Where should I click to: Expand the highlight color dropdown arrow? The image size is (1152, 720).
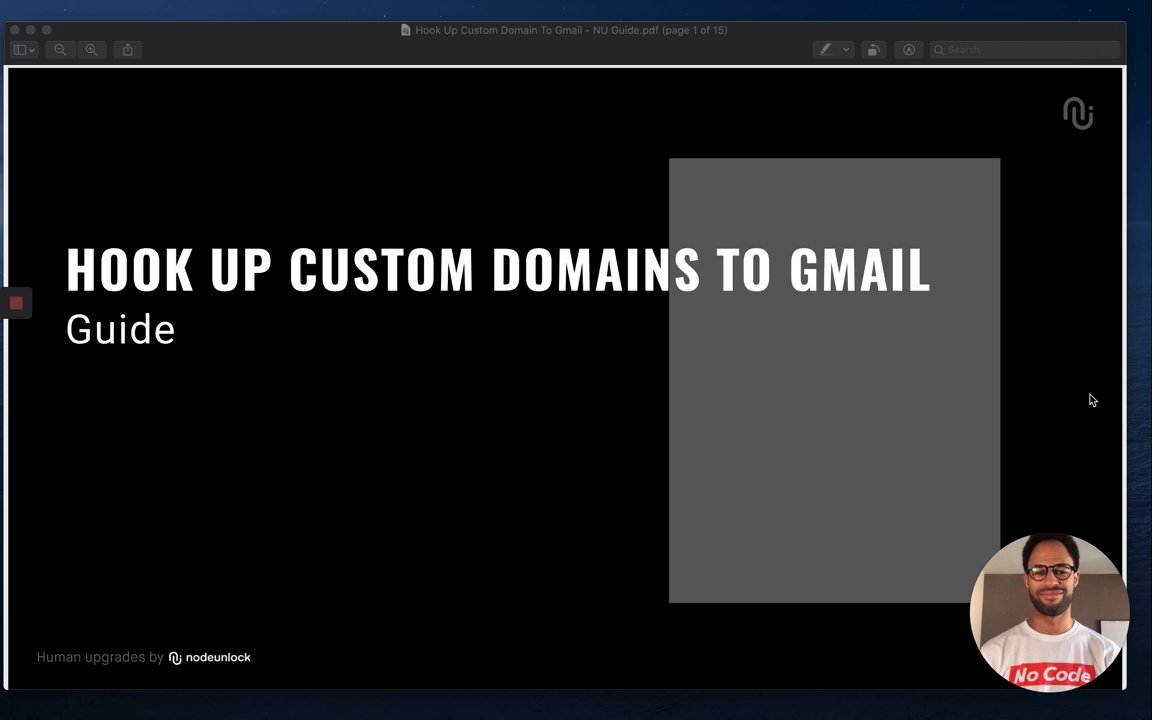(x=846, y=50)
